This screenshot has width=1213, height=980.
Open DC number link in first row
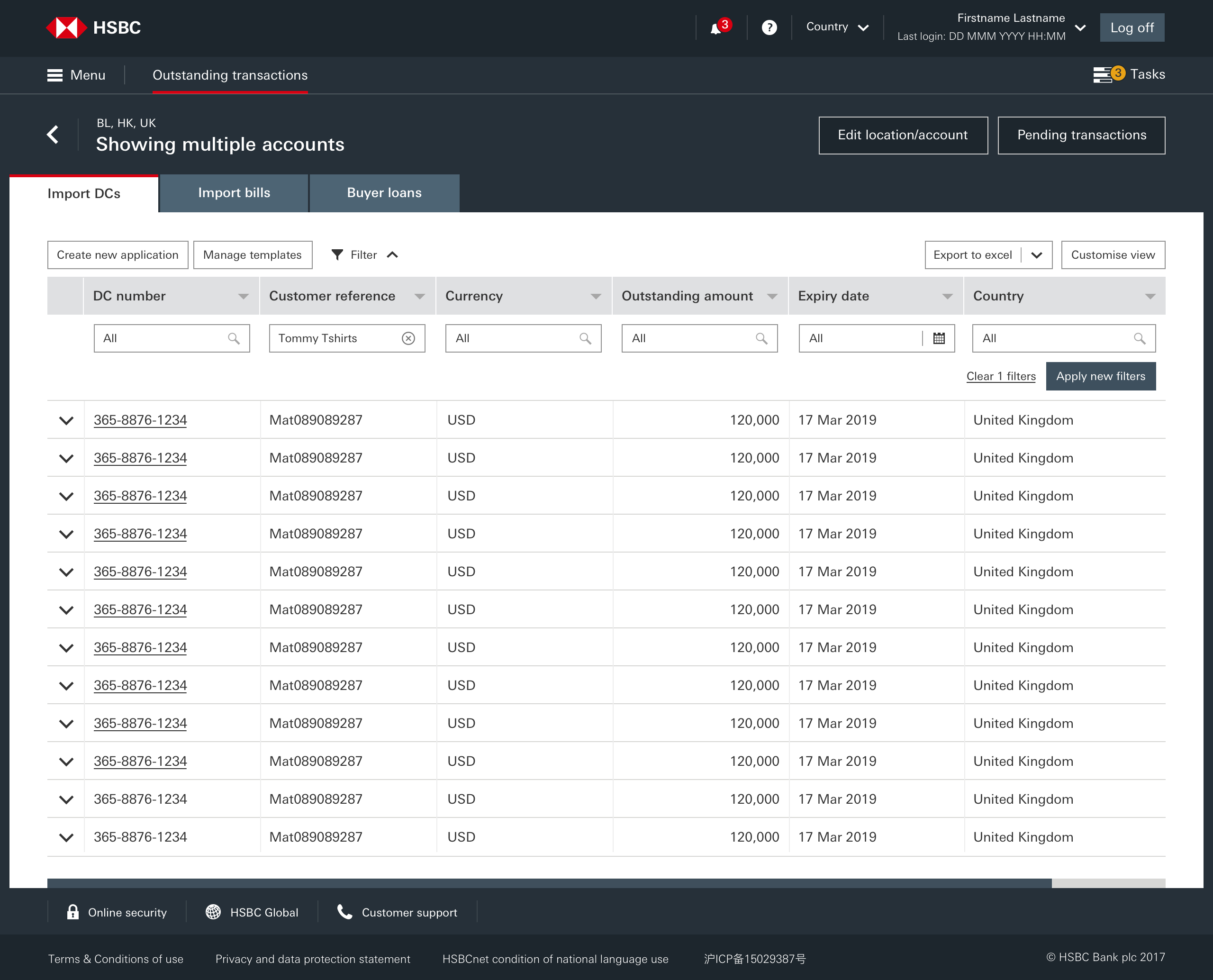point(140,420)
